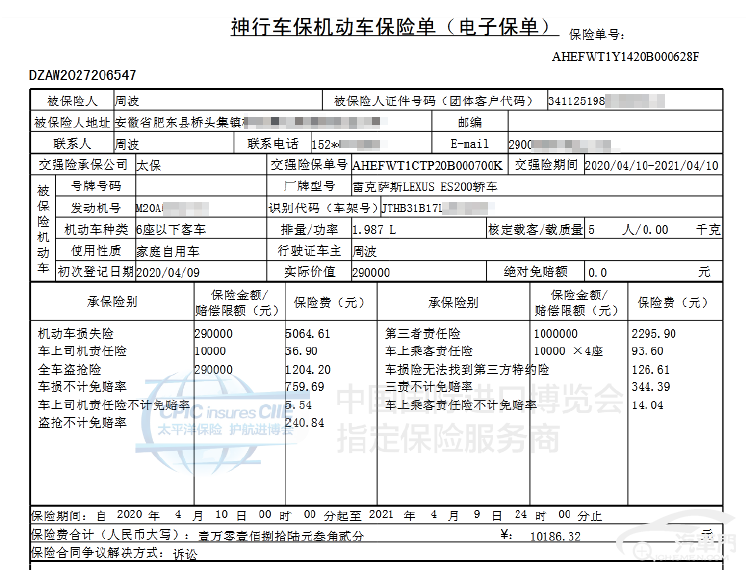Screen dimensions: 746x572
Task: Select the 发动机号 label
Action: (x=96, y=208)
